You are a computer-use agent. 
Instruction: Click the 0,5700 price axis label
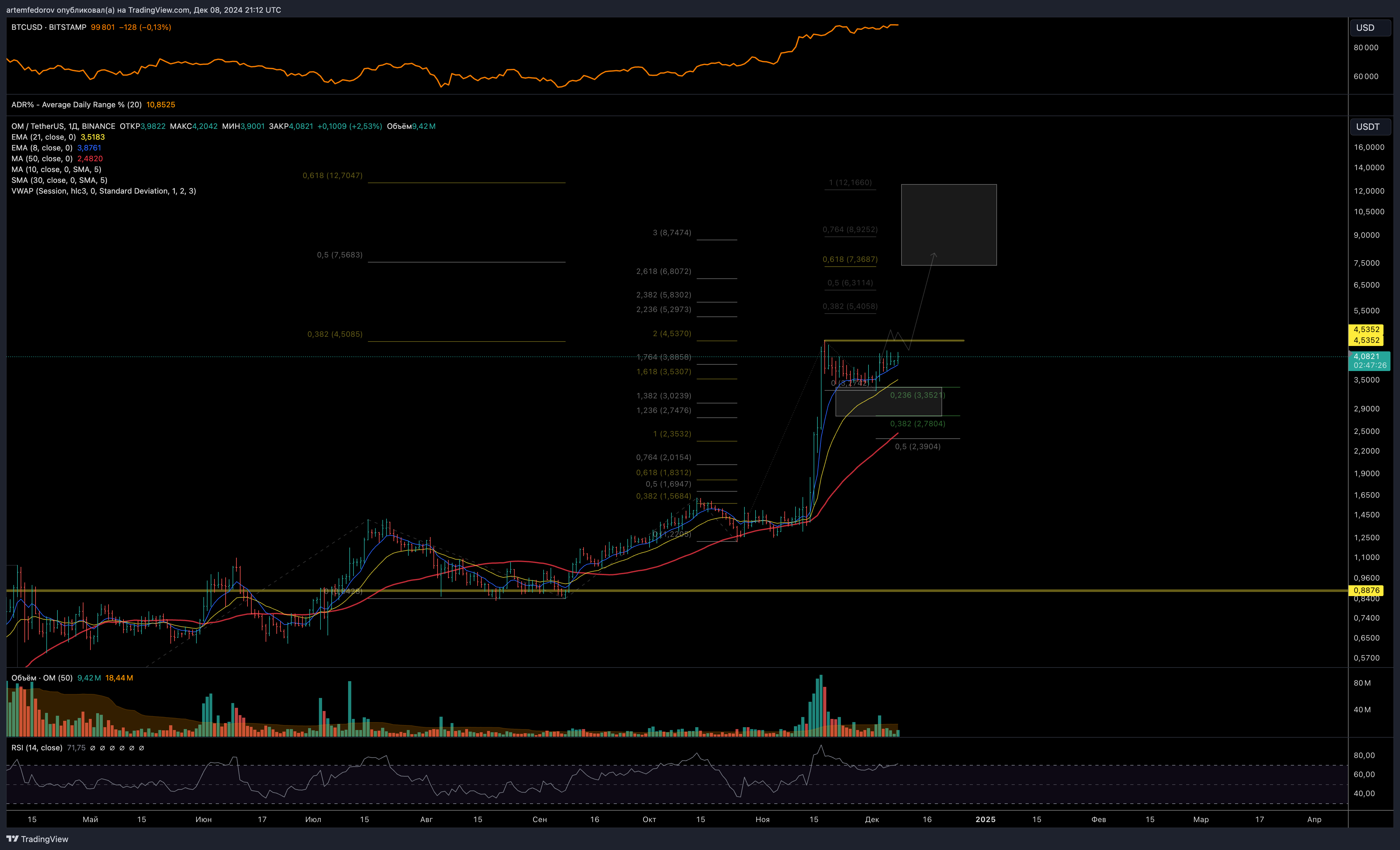pyautogui.click(x=1366, y=658)
